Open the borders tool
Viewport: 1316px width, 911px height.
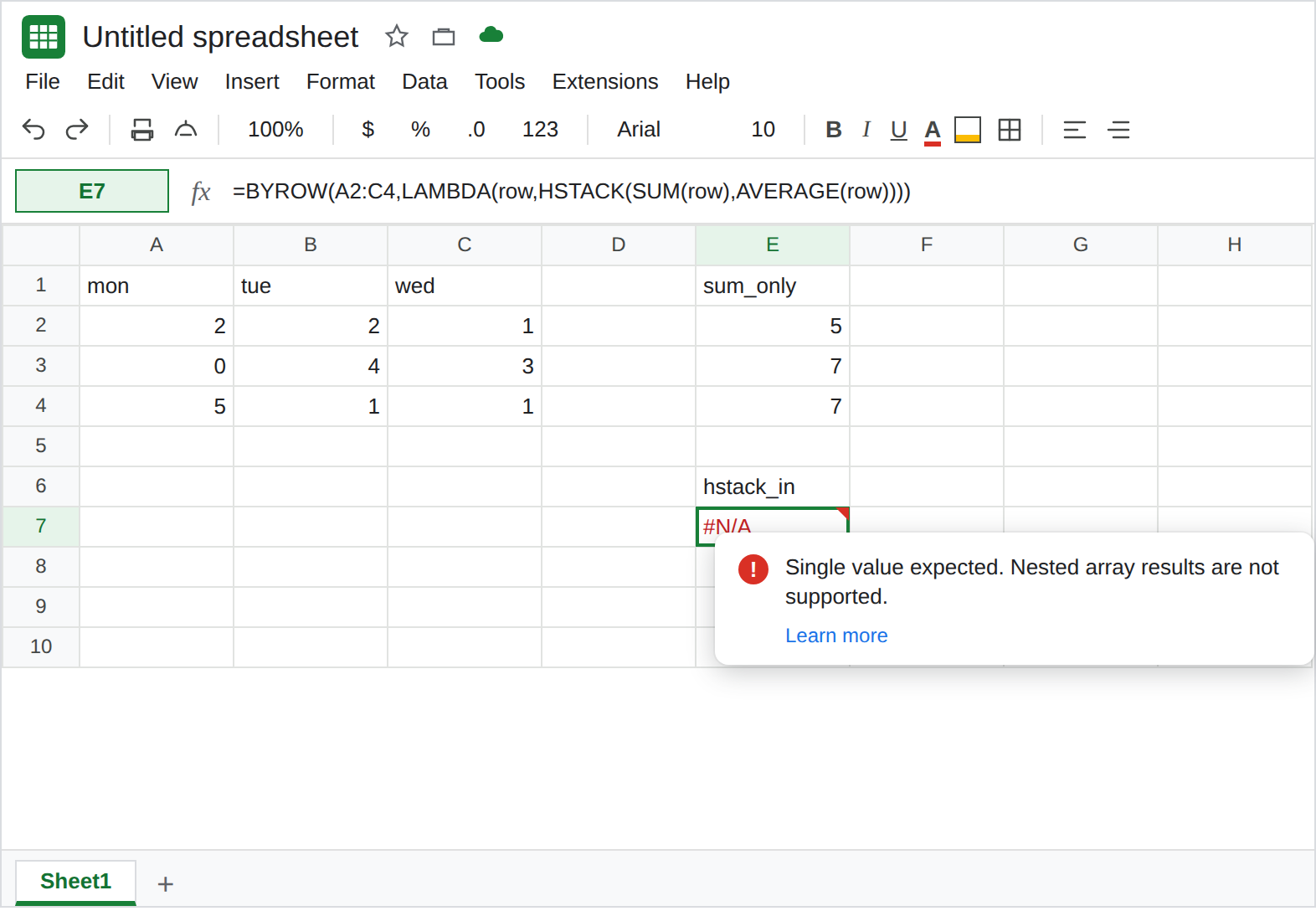(1010, 130)
